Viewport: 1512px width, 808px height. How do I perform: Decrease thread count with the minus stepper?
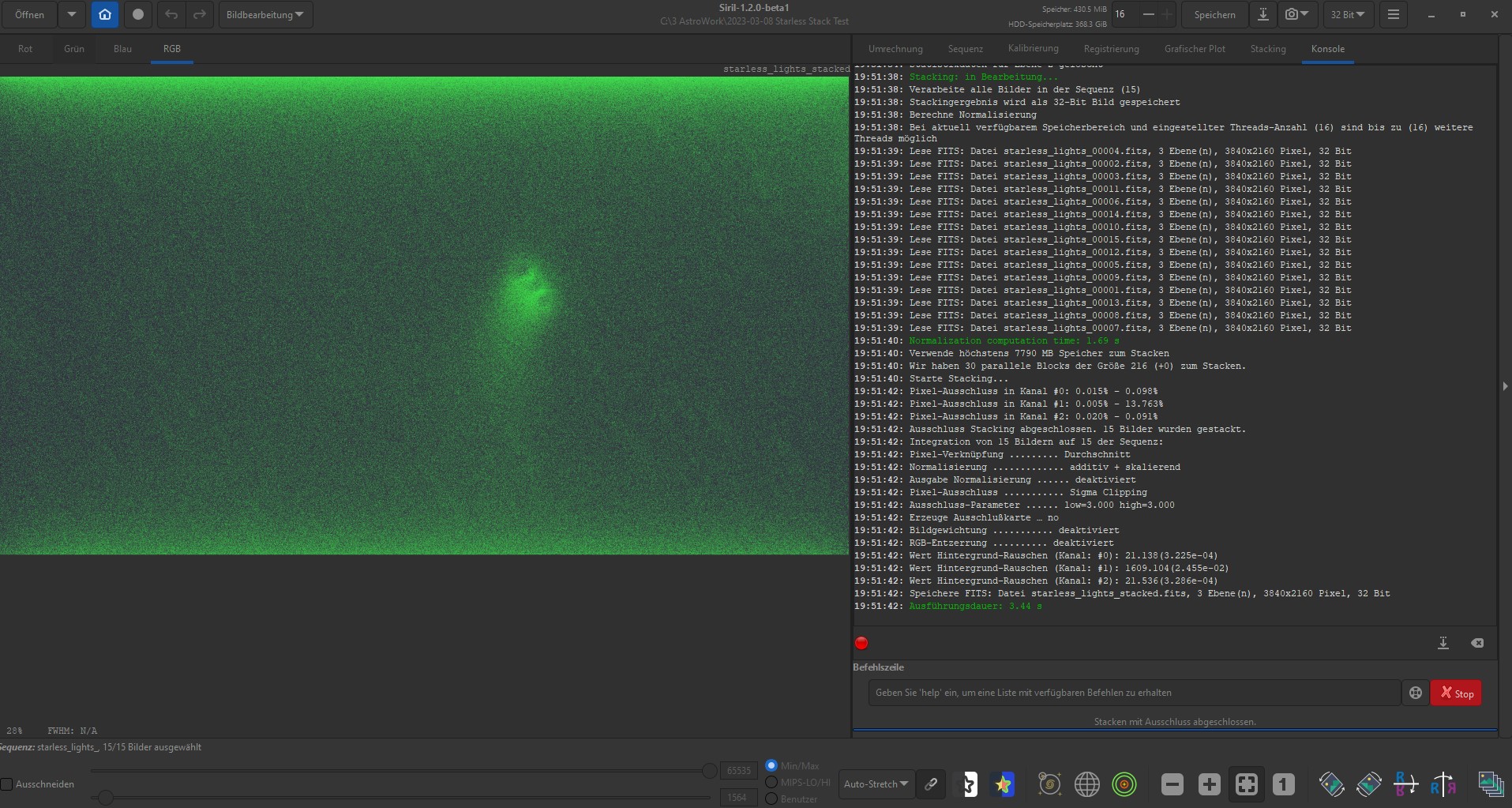(1149, 14)
